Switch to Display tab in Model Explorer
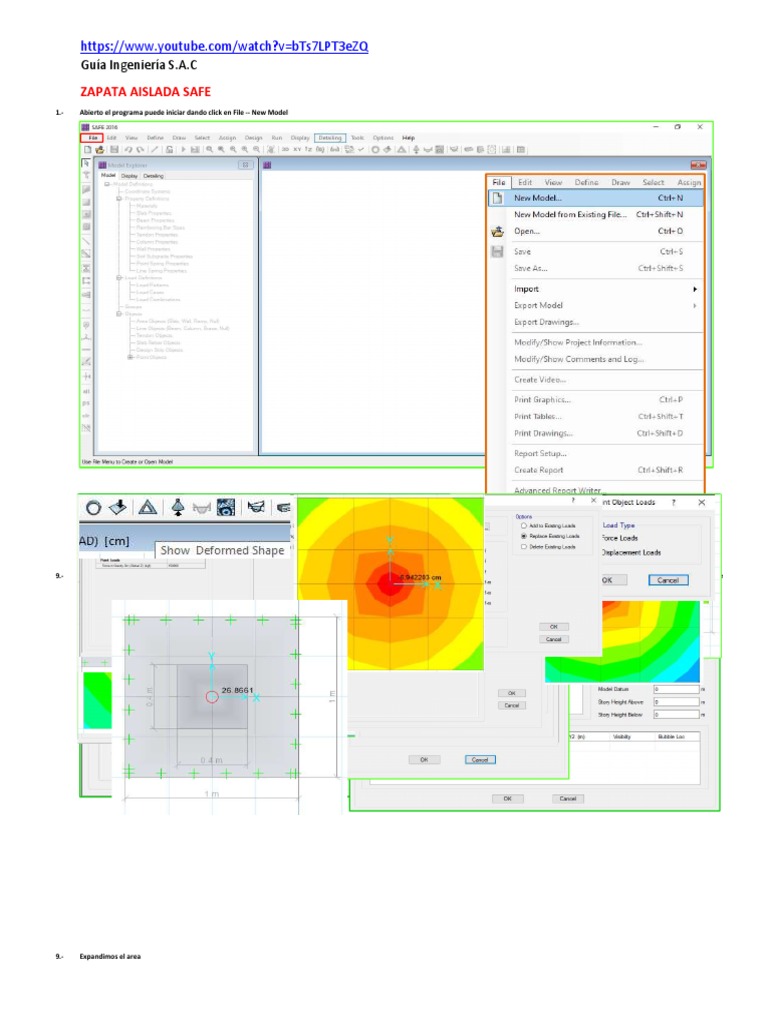This screenshot has height=1024, width=768. [x=129, y=176]
